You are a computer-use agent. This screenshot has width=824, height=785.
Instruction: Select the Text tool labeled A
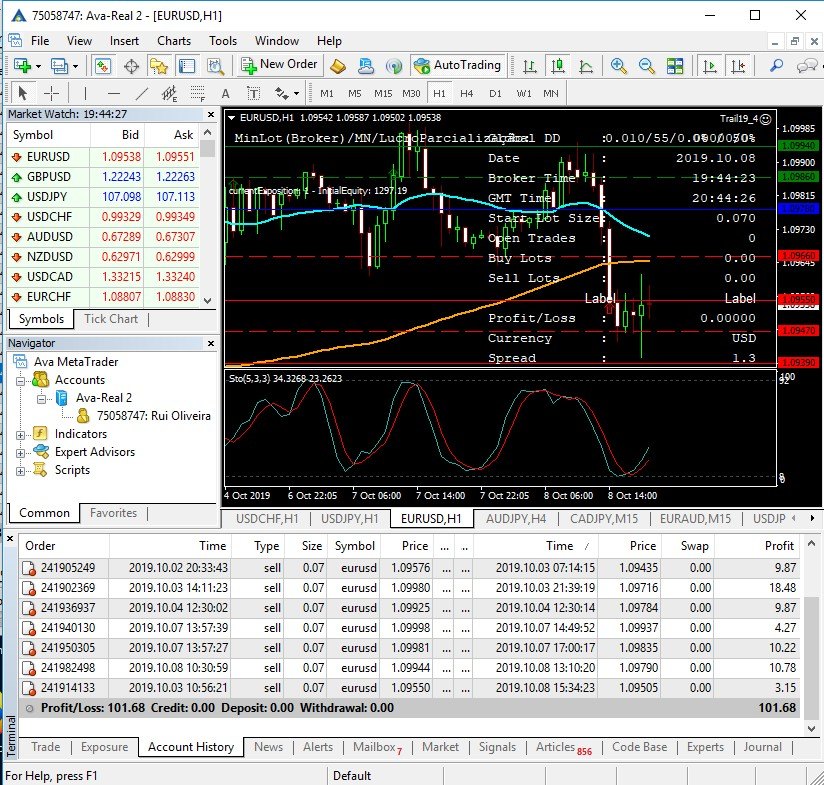tap(225, 94)
